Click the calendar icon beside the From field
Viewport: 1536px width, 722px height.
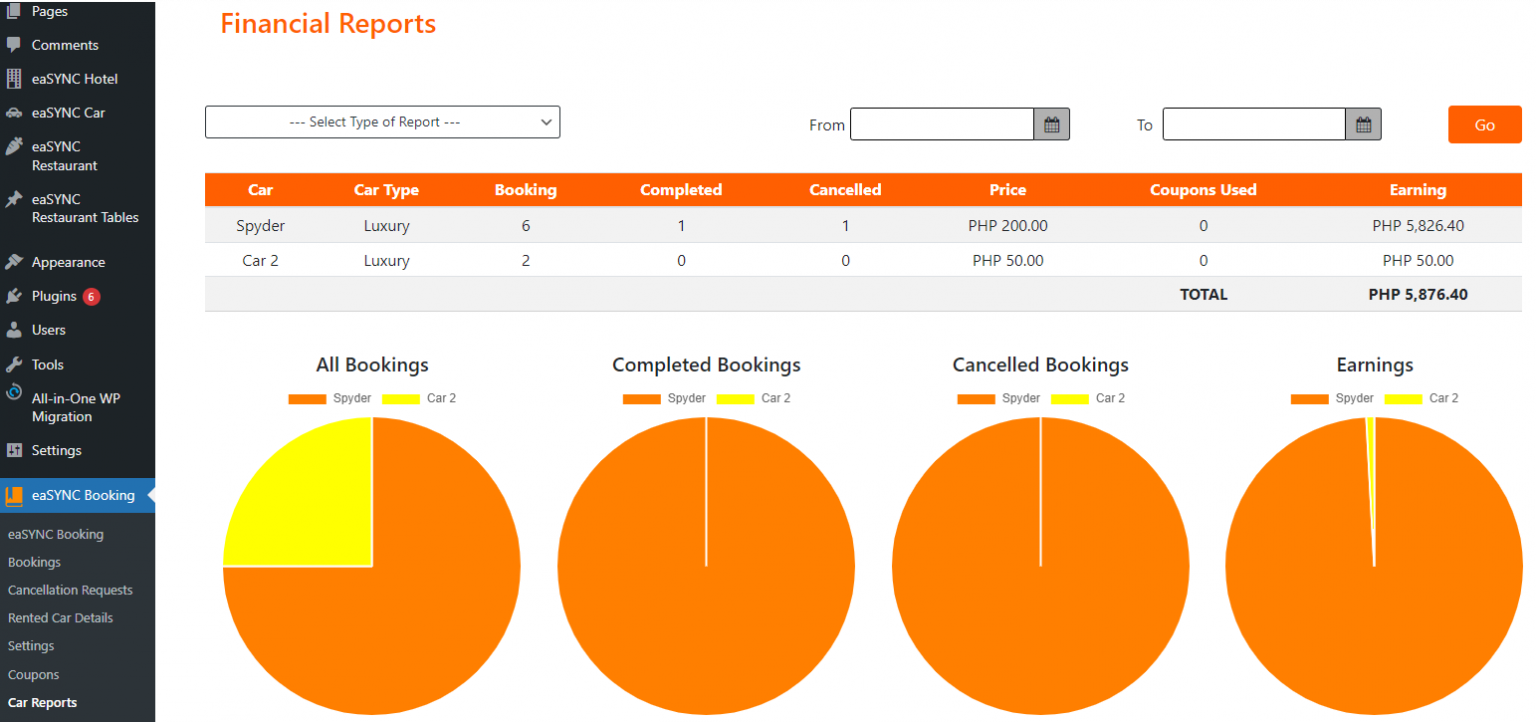click(1053, 124)
